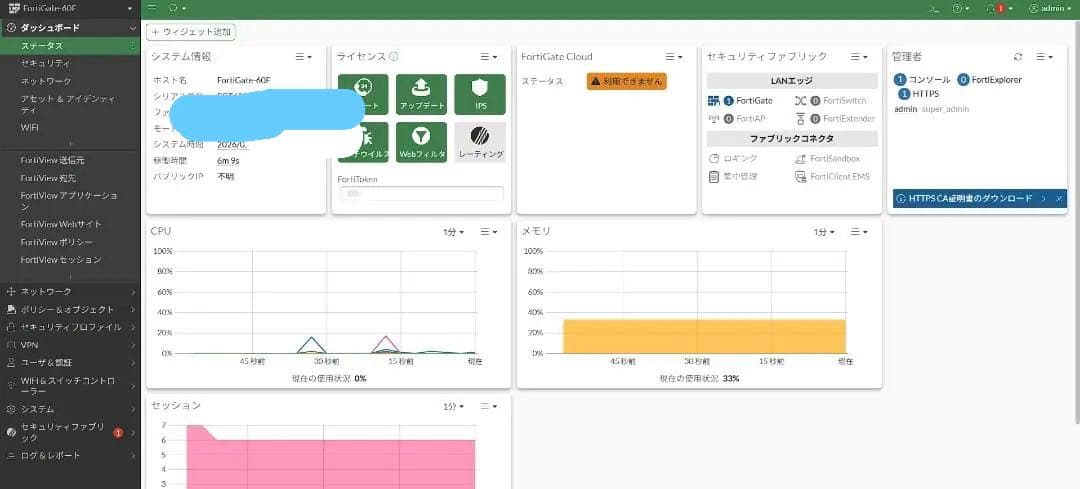Image resolution: width=1080 pixels, height=489 pixels.
Task: Open the CLI console icon in header
Action: click(x=934, y=8)
